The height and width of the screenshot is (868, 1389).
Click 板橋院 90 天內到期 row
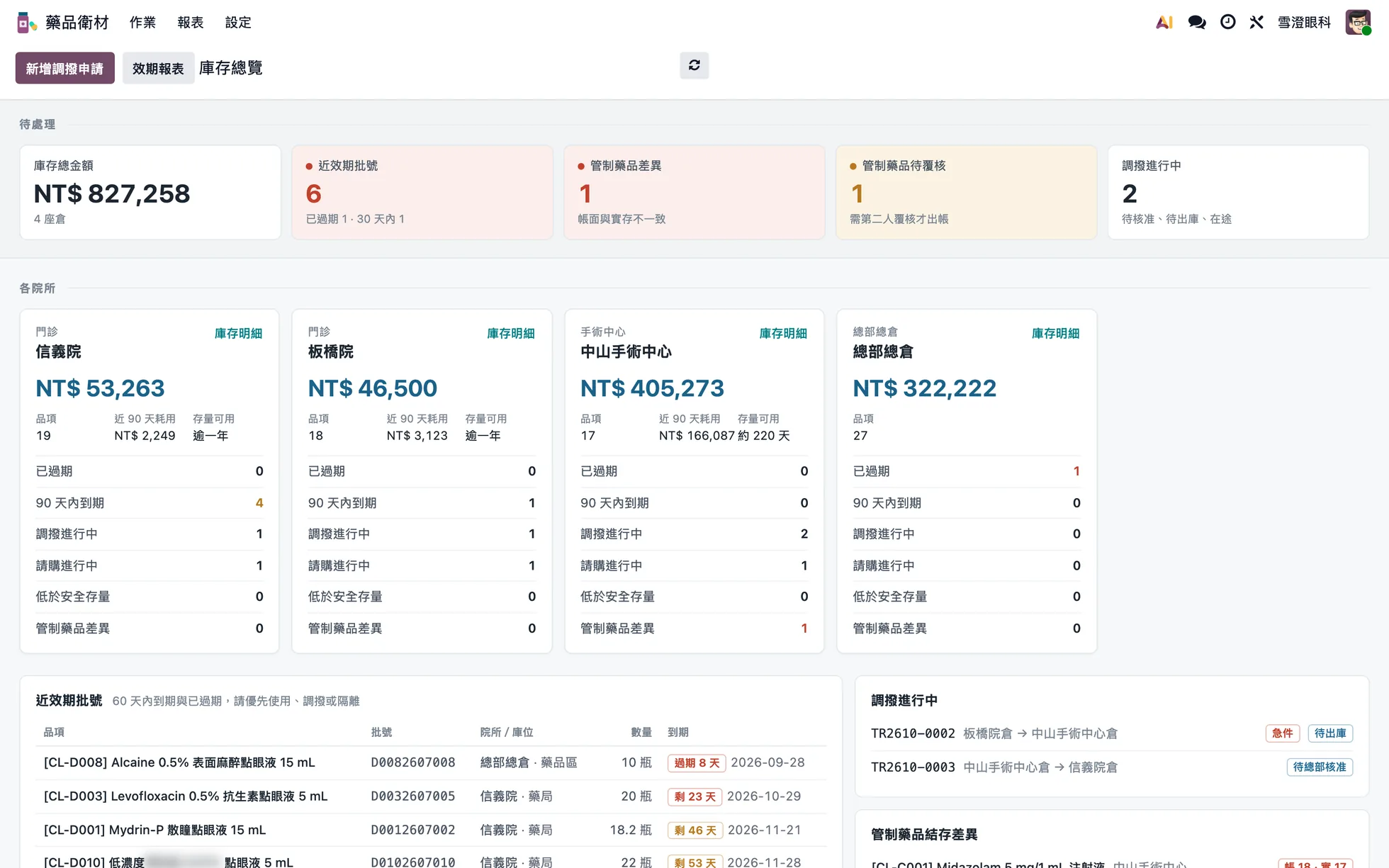point(422,503)
